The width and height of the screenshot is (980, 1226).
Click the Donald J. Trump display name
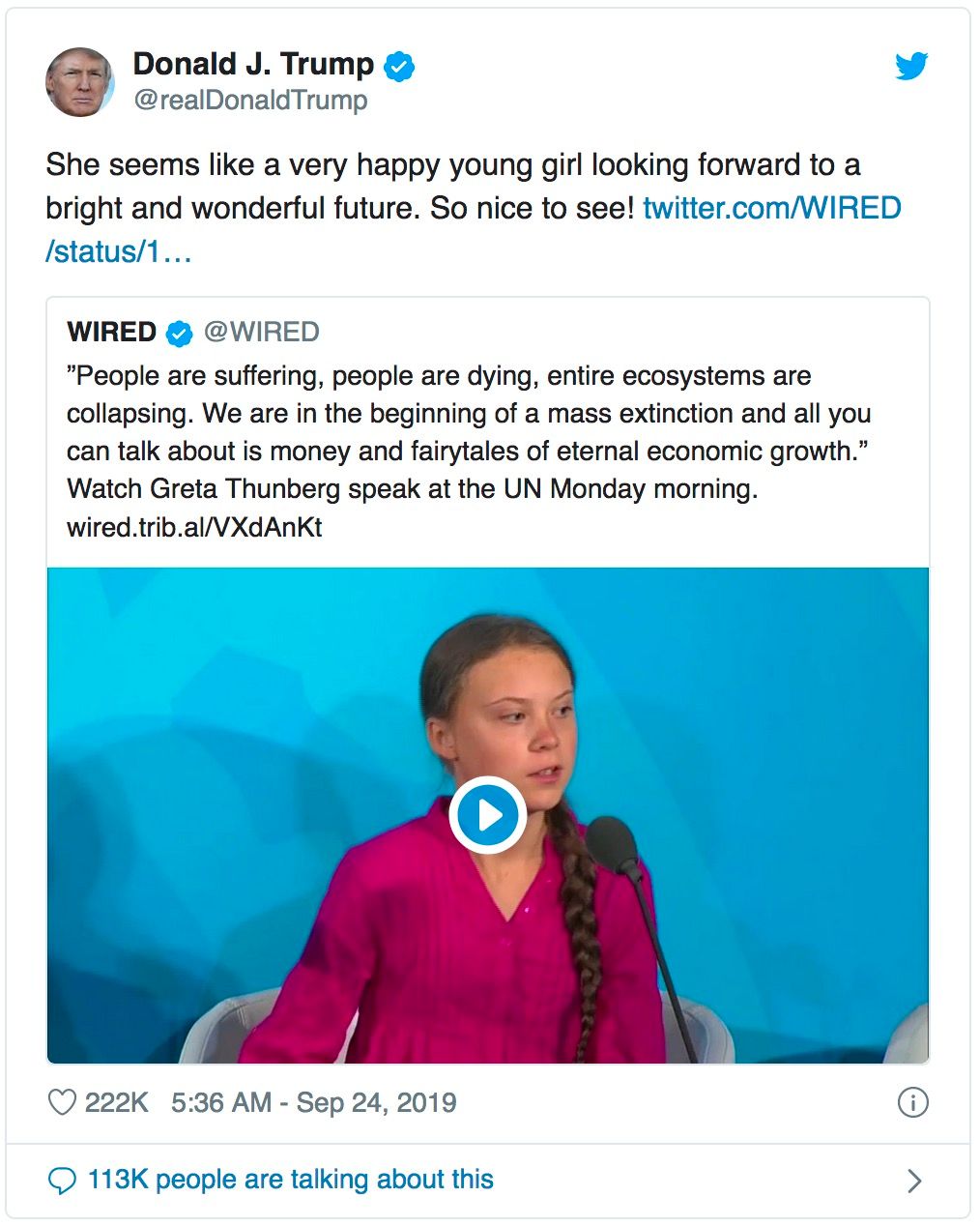coord(253,65)
